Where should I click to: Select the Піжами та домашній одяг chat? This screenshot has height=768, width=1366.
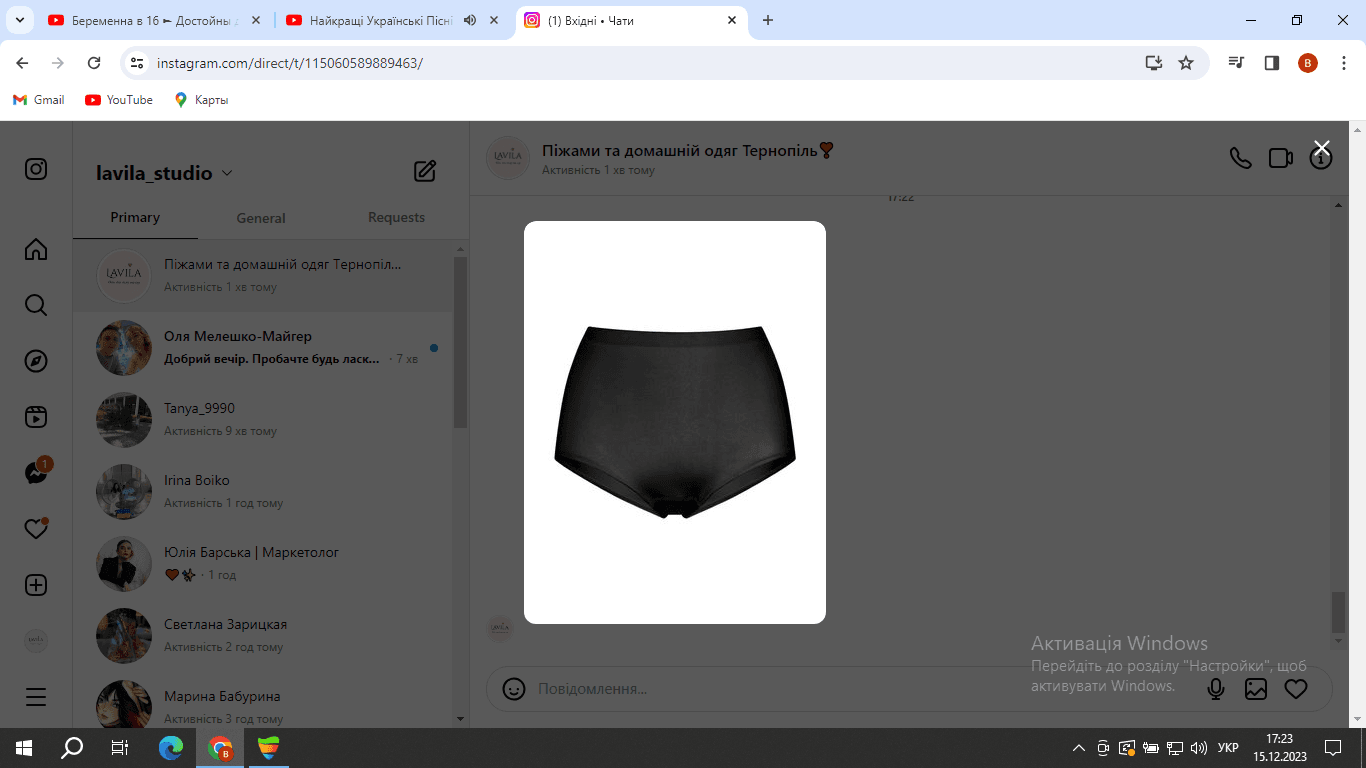[x=263, y=276]
